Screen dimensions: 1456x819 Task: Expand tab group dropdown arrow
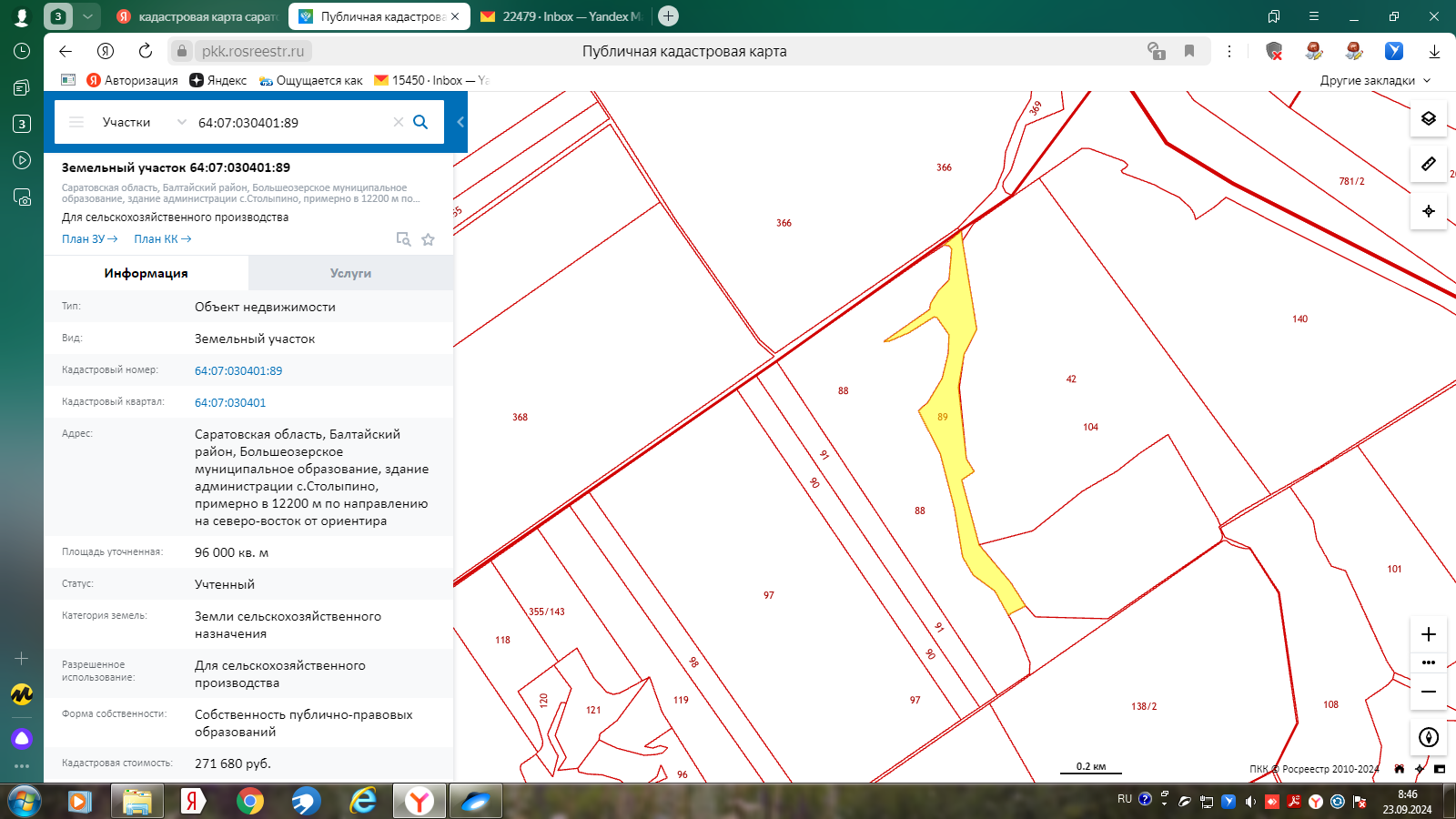click(87, 16)
